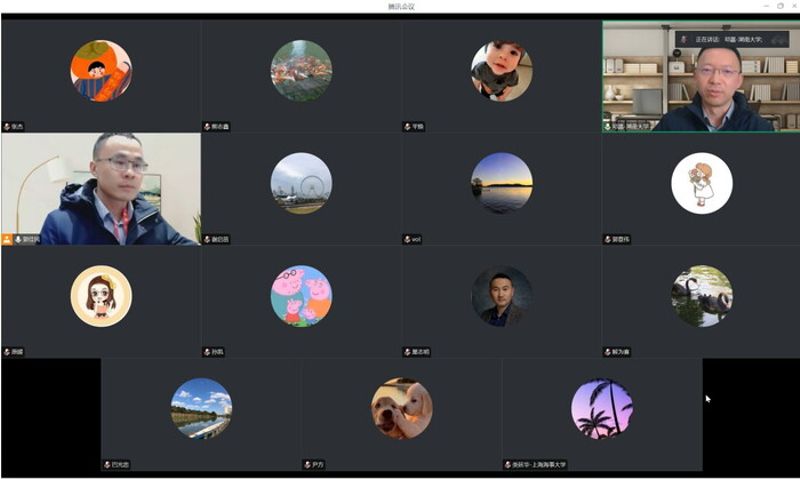Click the 正在讲话 speaking indicator banner
The width and height of the screenshot is (800, 479).
coord(722,39)
